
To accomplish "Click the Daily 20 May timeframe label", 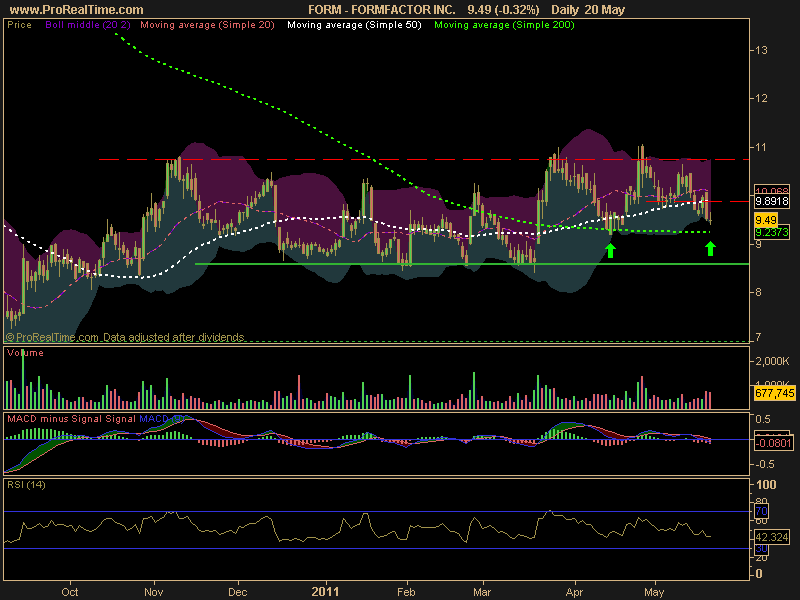I will click(588, 10).
